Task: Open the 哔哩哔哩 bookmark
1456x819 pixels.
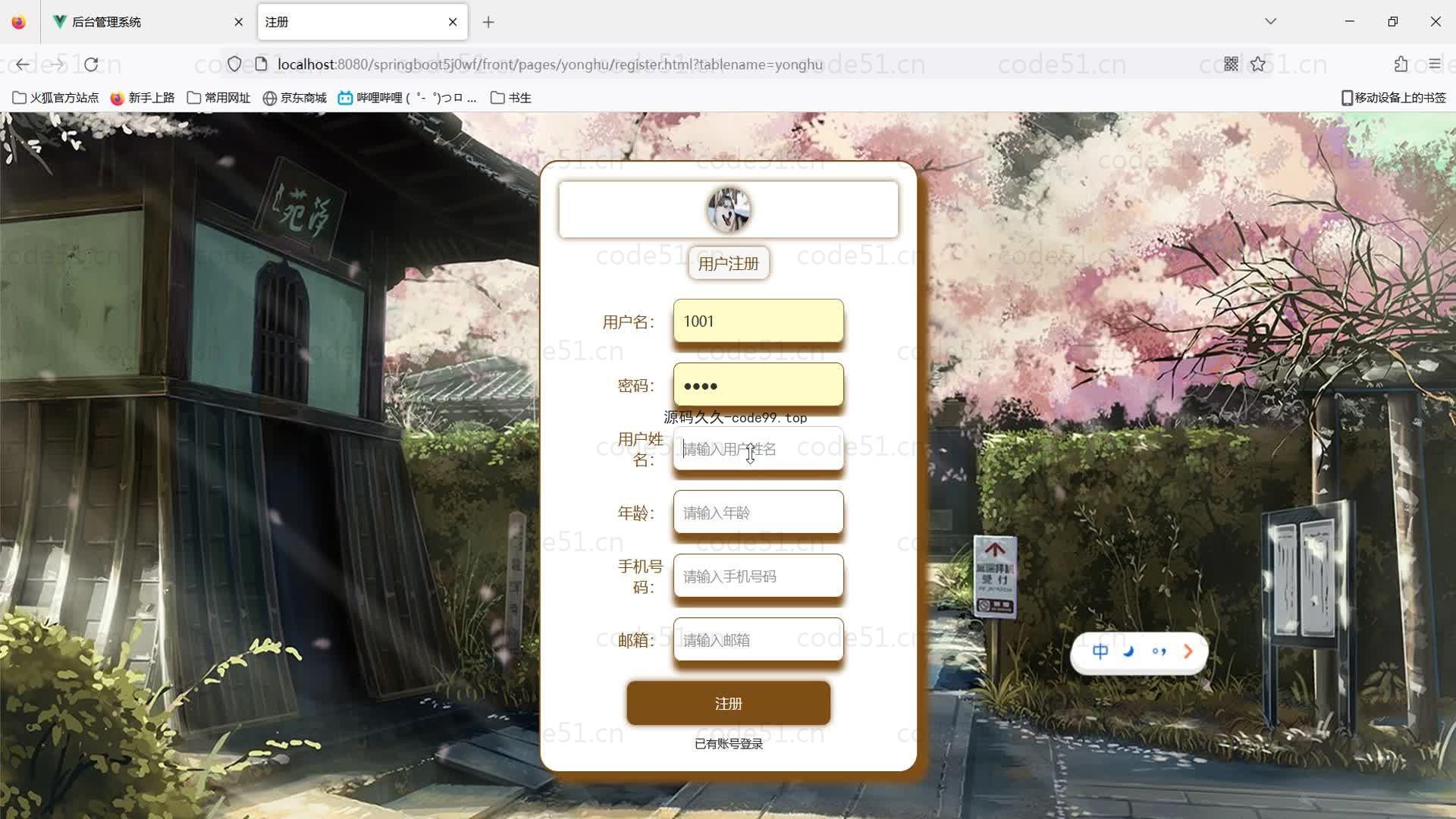Action: (x=407, y=98)
